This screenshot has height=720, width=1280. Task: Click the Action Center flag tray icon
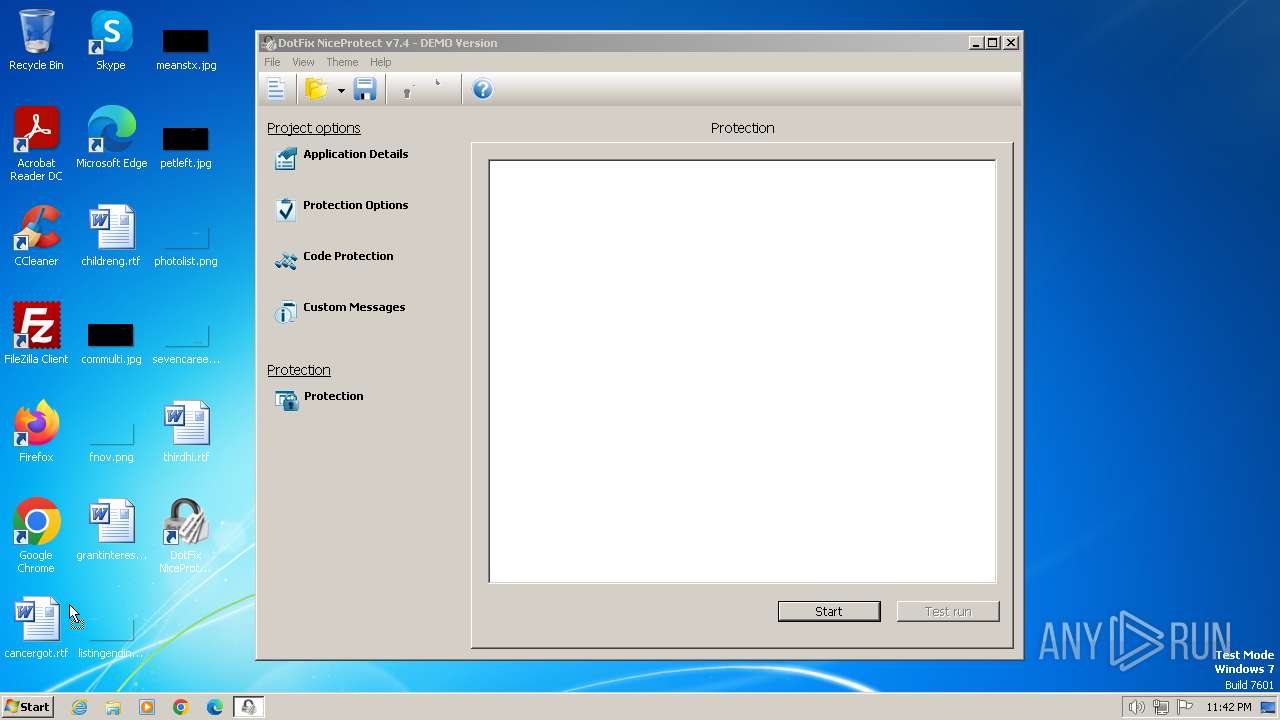pyautogui.click(x=1185, y=707)
